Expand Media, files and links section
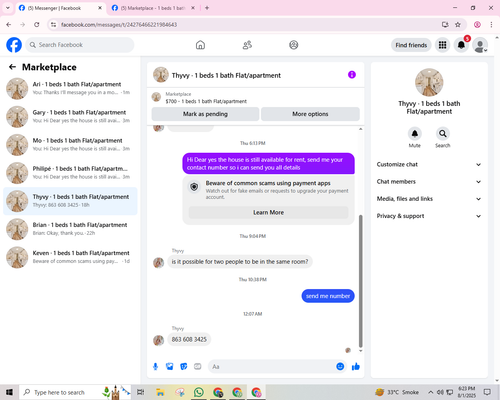The height and width of the screenshot is (400, 500). pyautogui.click(x=429, y=199)
